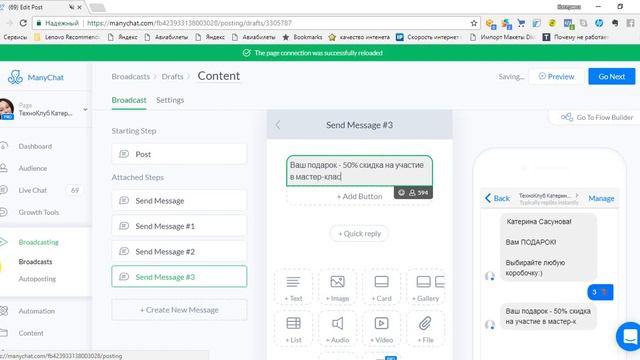Click inside the message text field
Screen dimensions: 640x360
[359, 171]
